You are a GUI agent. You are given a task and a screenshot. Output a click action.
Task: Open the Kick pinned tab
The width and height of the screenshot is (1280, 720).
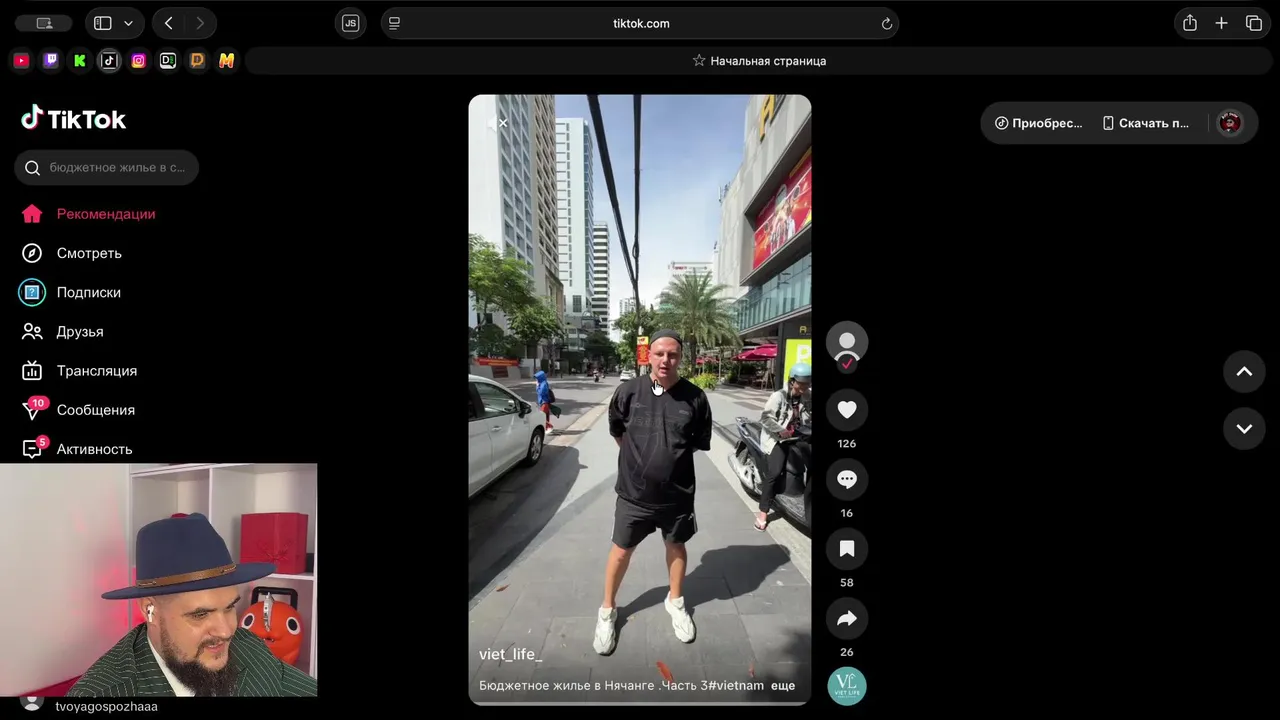coord(80,61)
